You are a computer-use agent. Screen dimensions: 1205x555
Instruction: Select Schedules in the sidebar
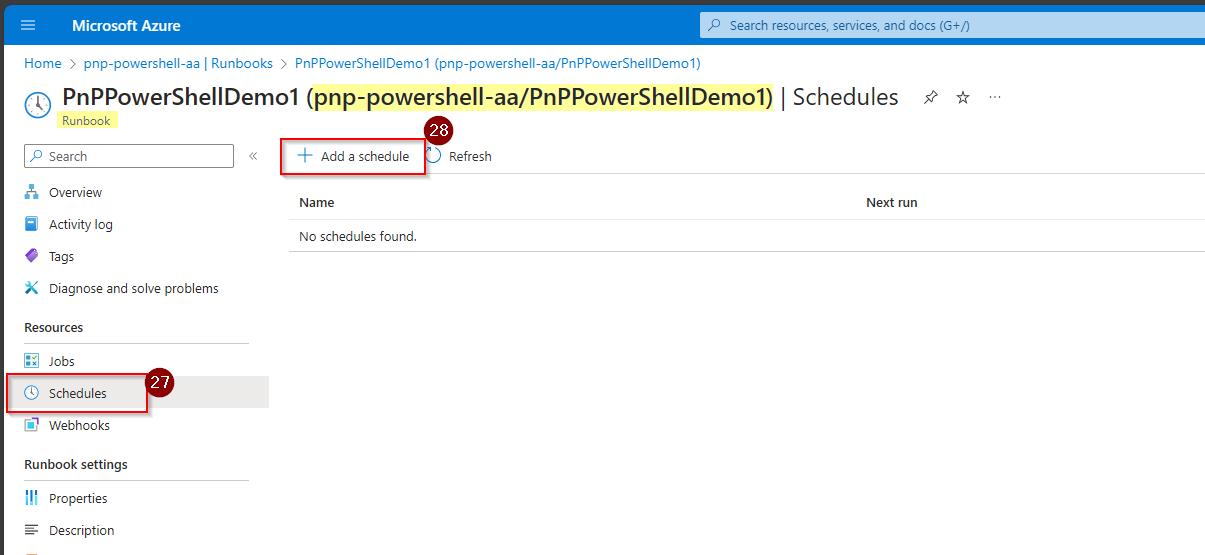coord(77,393)
